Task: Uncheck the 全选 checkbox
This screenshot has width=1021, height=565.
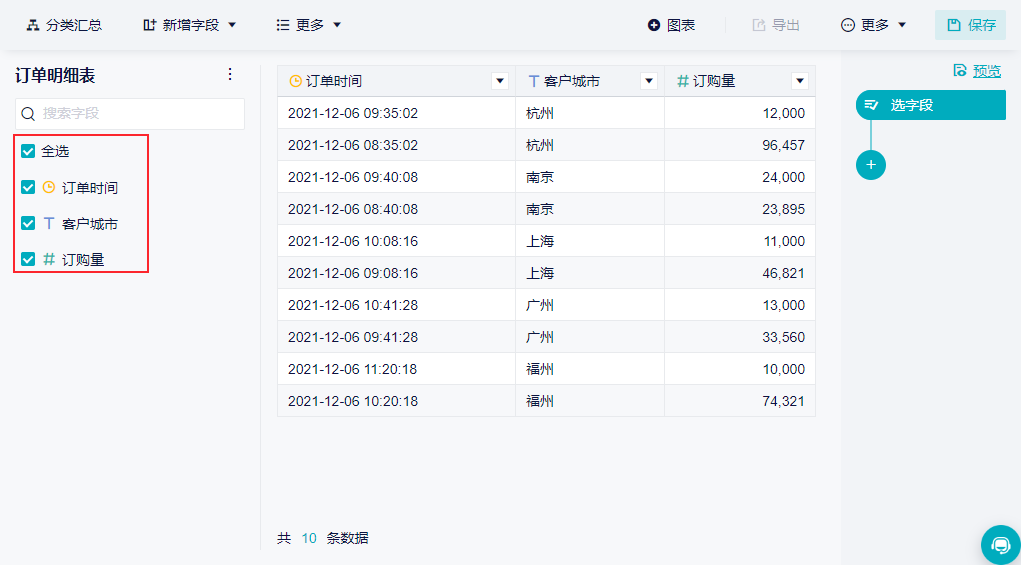Action: click(x=28, y=151)
